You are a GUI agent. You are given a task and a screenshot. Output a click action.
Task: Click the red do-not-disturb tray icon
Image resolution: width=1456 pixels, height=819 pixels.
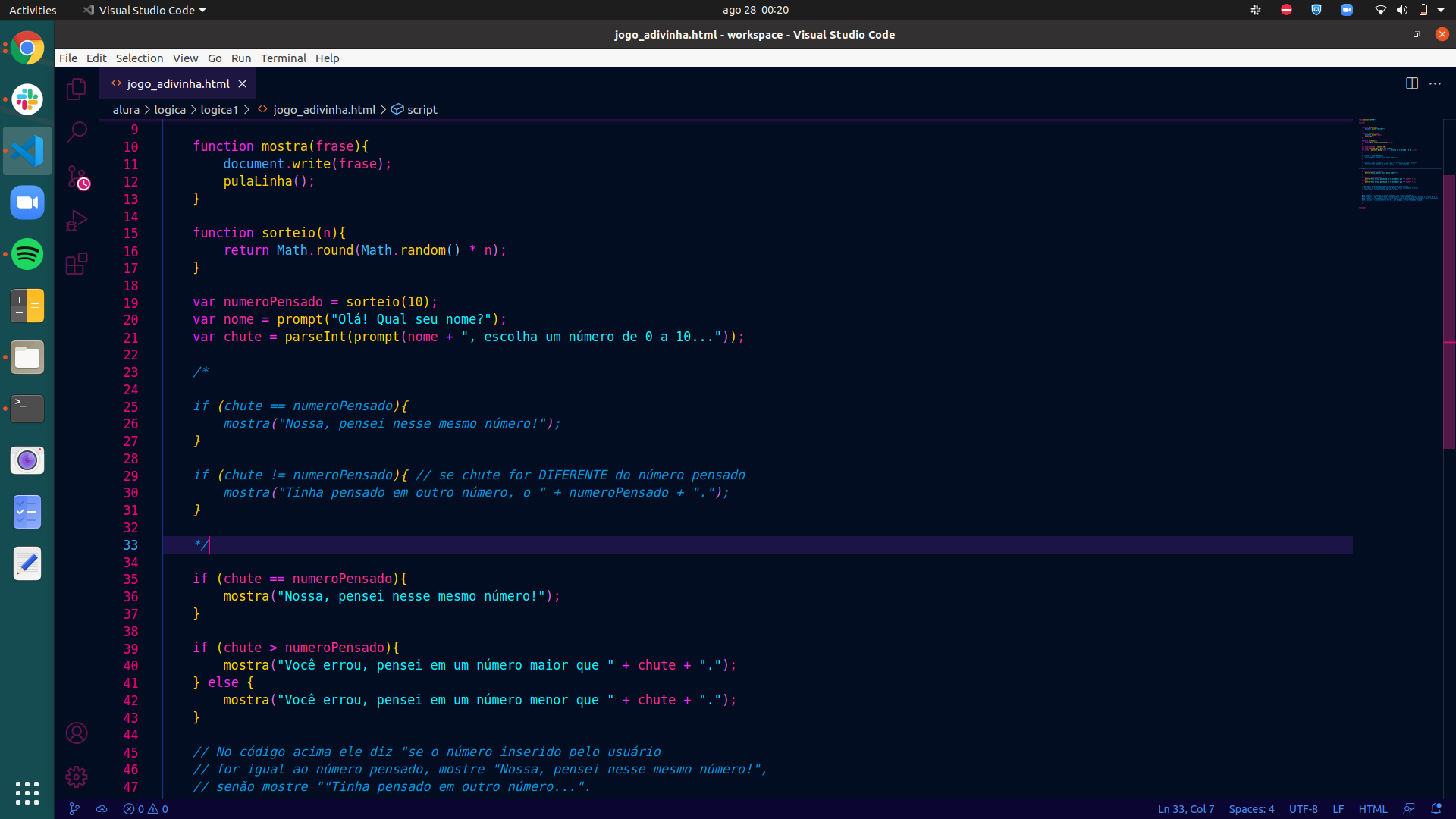point(1286,10)
